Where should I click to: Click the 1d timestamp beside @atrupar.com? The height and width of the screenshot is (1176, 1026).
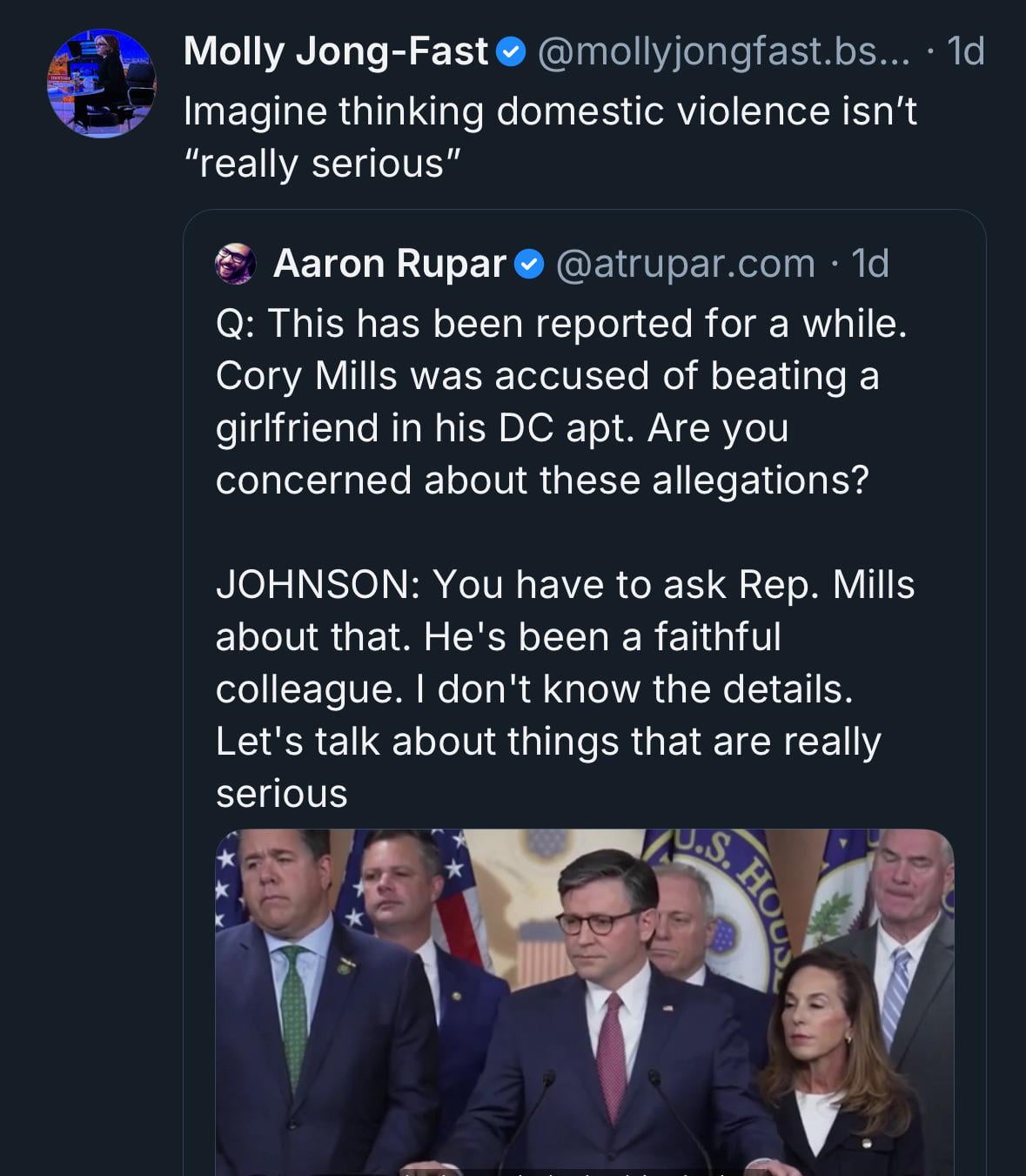869,263
